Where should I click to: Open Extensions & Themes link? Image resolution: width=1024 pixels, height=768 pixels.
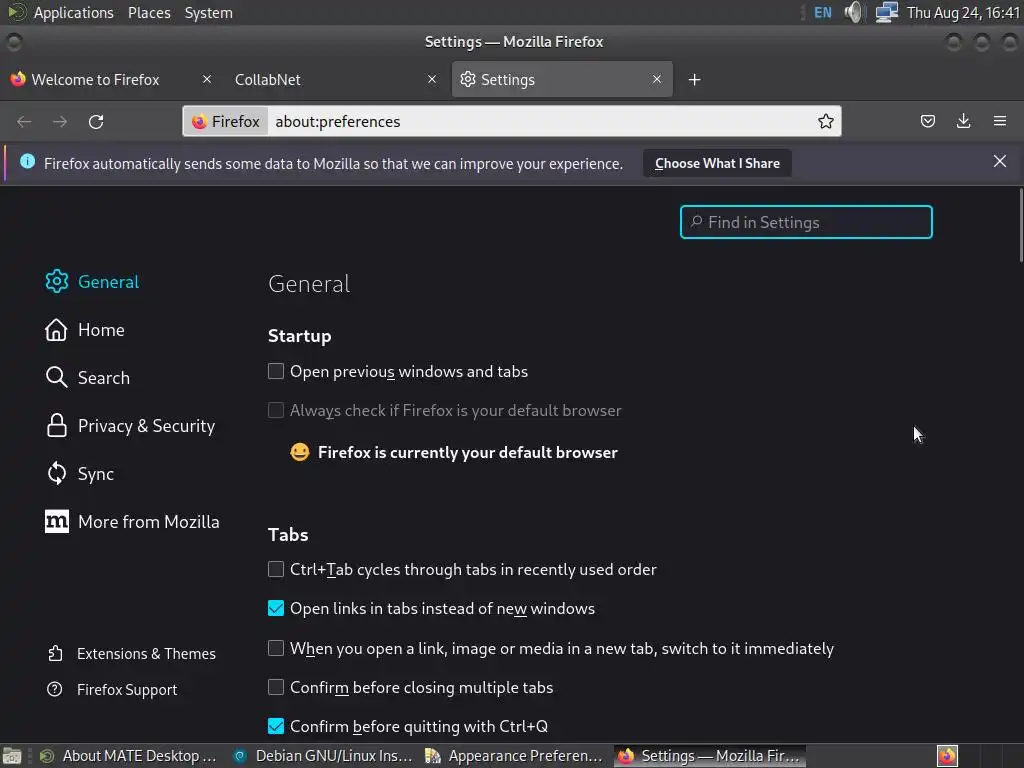pos(131,654)
